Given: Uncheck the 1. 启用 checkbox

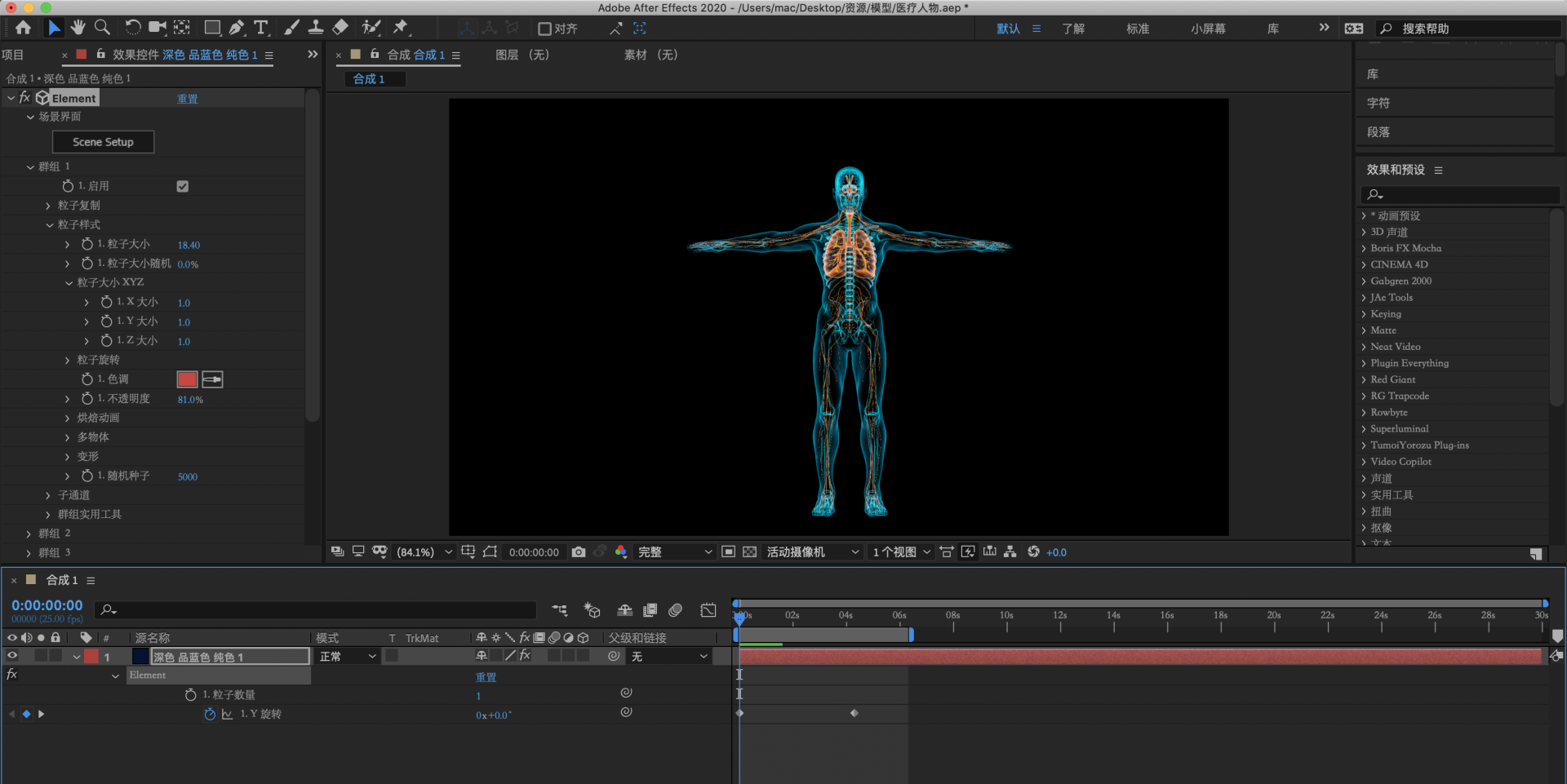Looking at the screenshot, I should pos(183,186).
